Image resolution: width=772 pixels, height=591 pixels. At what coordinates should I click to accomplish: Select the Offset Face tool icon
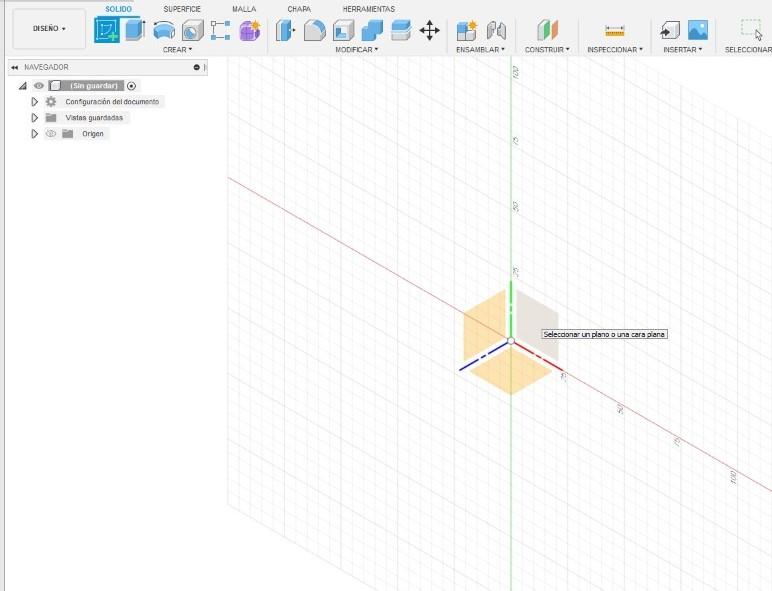click(401, 31)
